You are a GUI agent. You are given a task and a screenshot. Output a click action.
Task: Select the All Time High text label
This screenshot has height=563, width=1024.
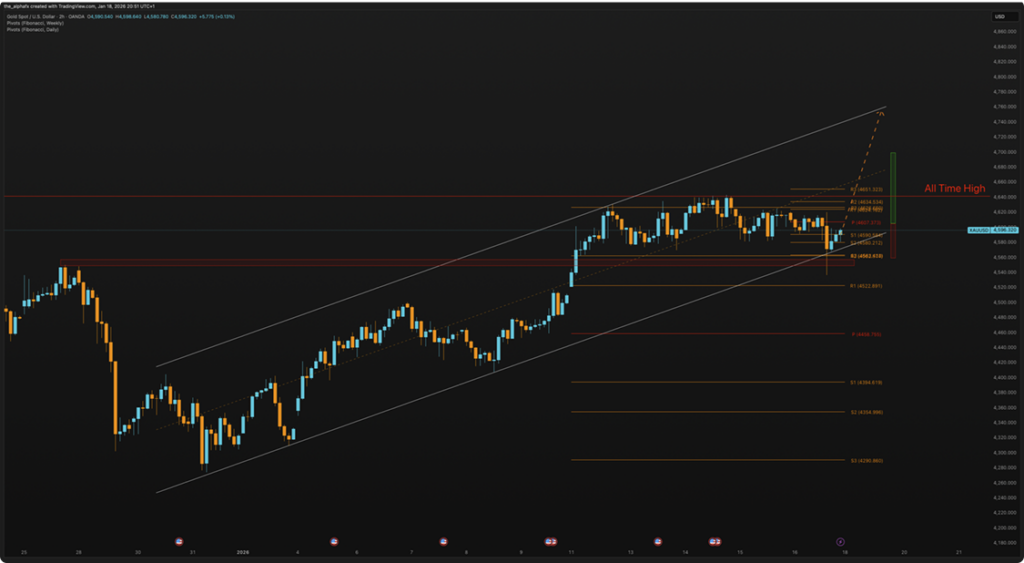pos(954,188)
